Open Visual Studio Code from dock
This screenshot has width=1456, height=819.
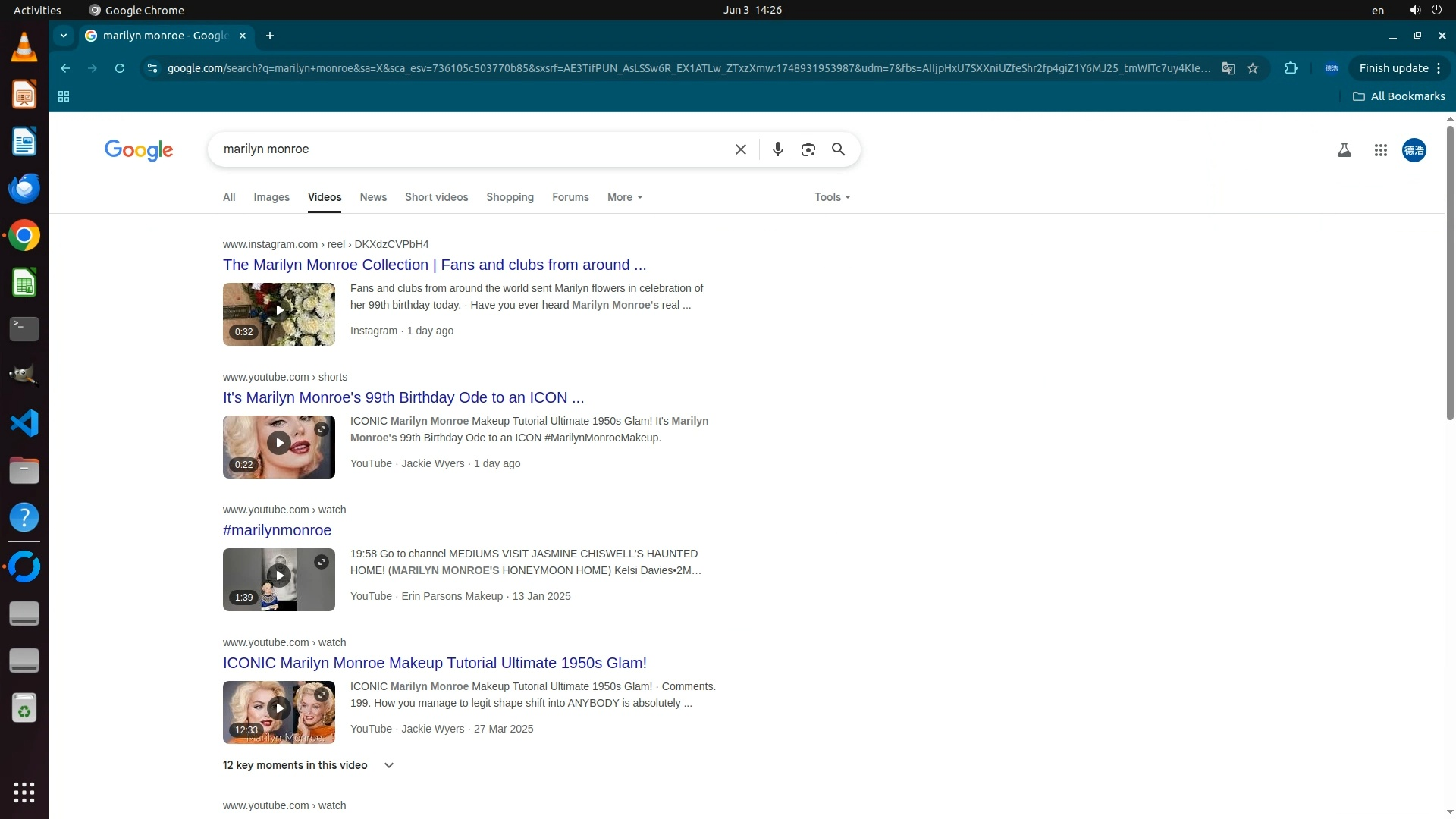tap(24, 423)
